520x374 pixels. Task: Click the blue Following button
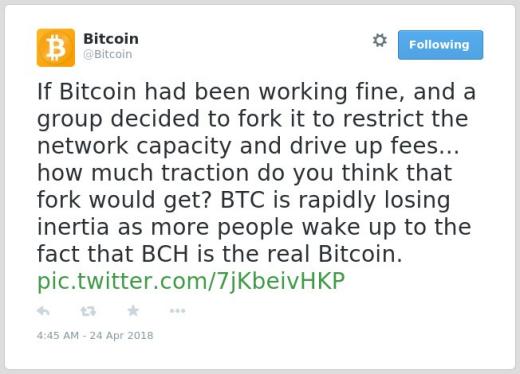440,45
